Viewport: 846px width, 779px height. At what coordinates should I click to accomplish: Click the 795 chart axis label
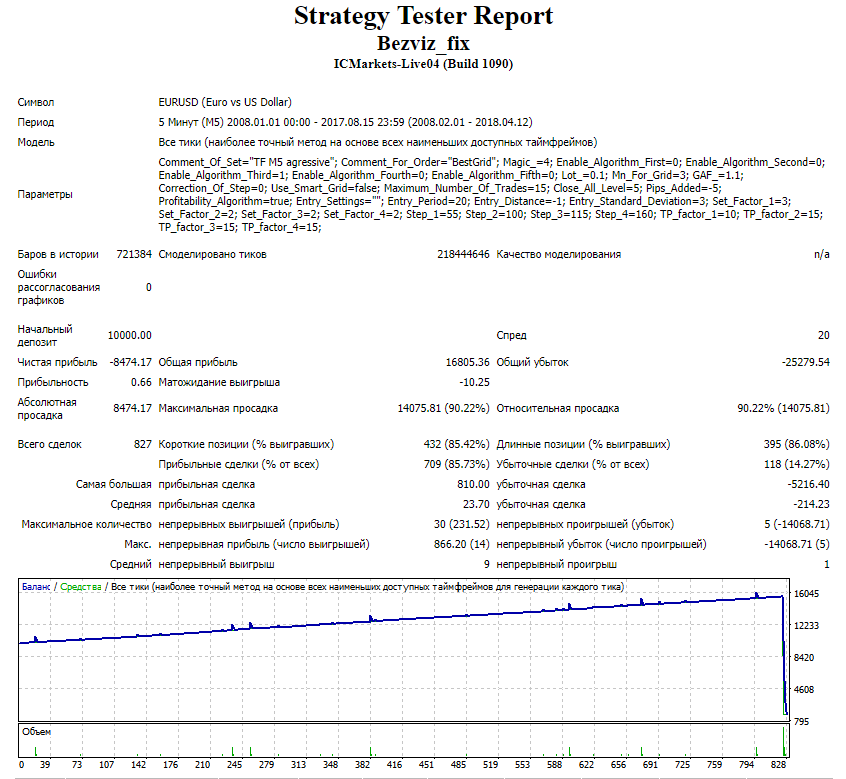pos(802,722)
